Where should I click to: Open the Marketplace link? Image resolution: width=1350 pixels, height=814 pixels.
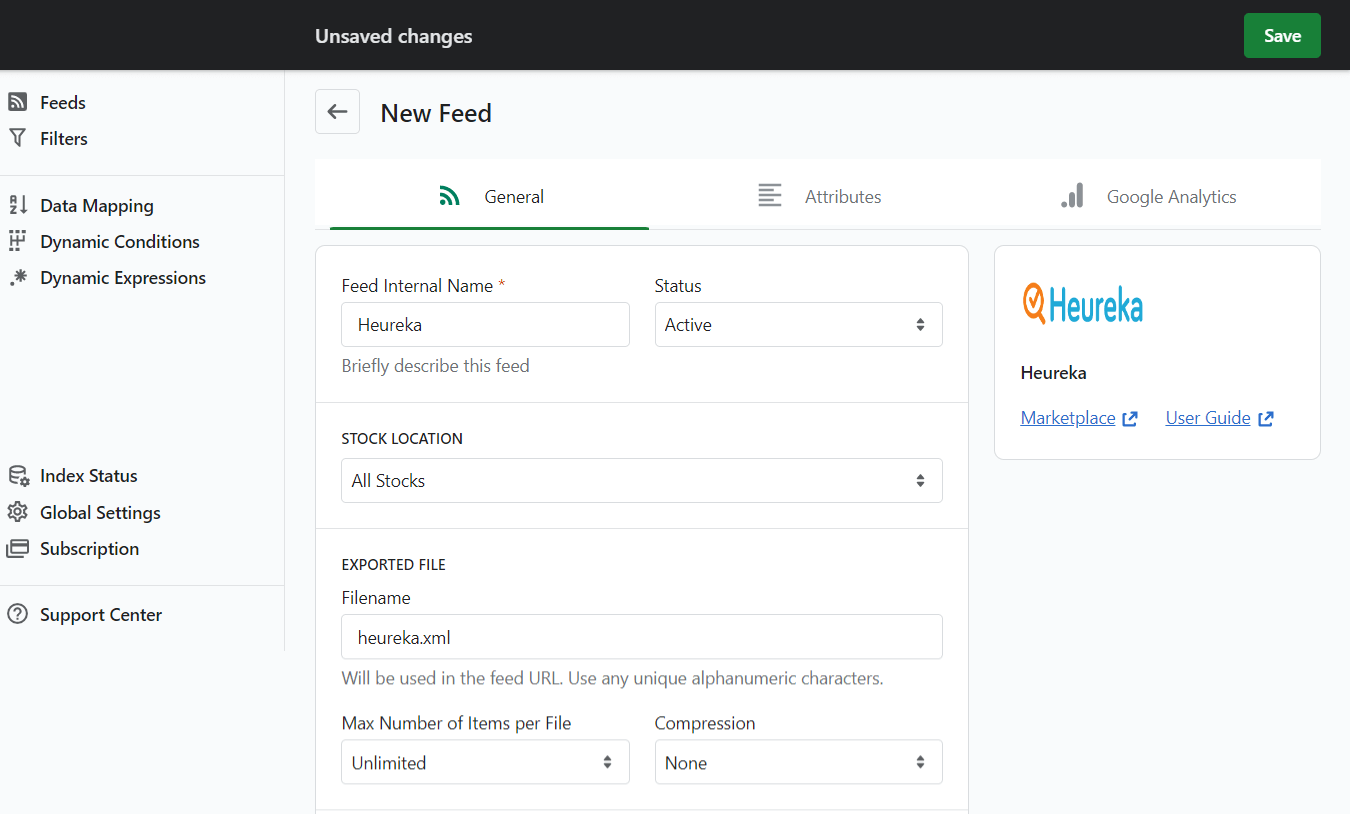tap(1068, 418)
